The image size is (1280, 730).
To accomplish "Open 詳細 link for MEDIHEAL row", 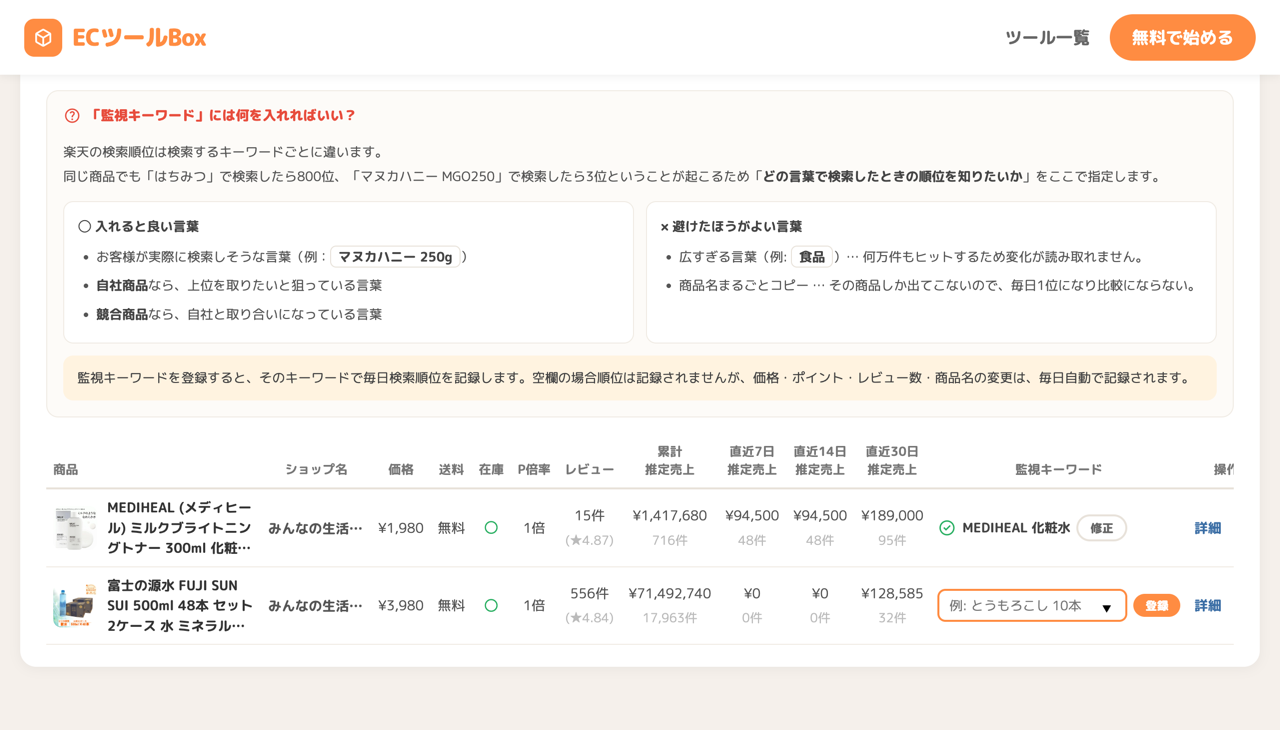I will (x=1207, y=528).
